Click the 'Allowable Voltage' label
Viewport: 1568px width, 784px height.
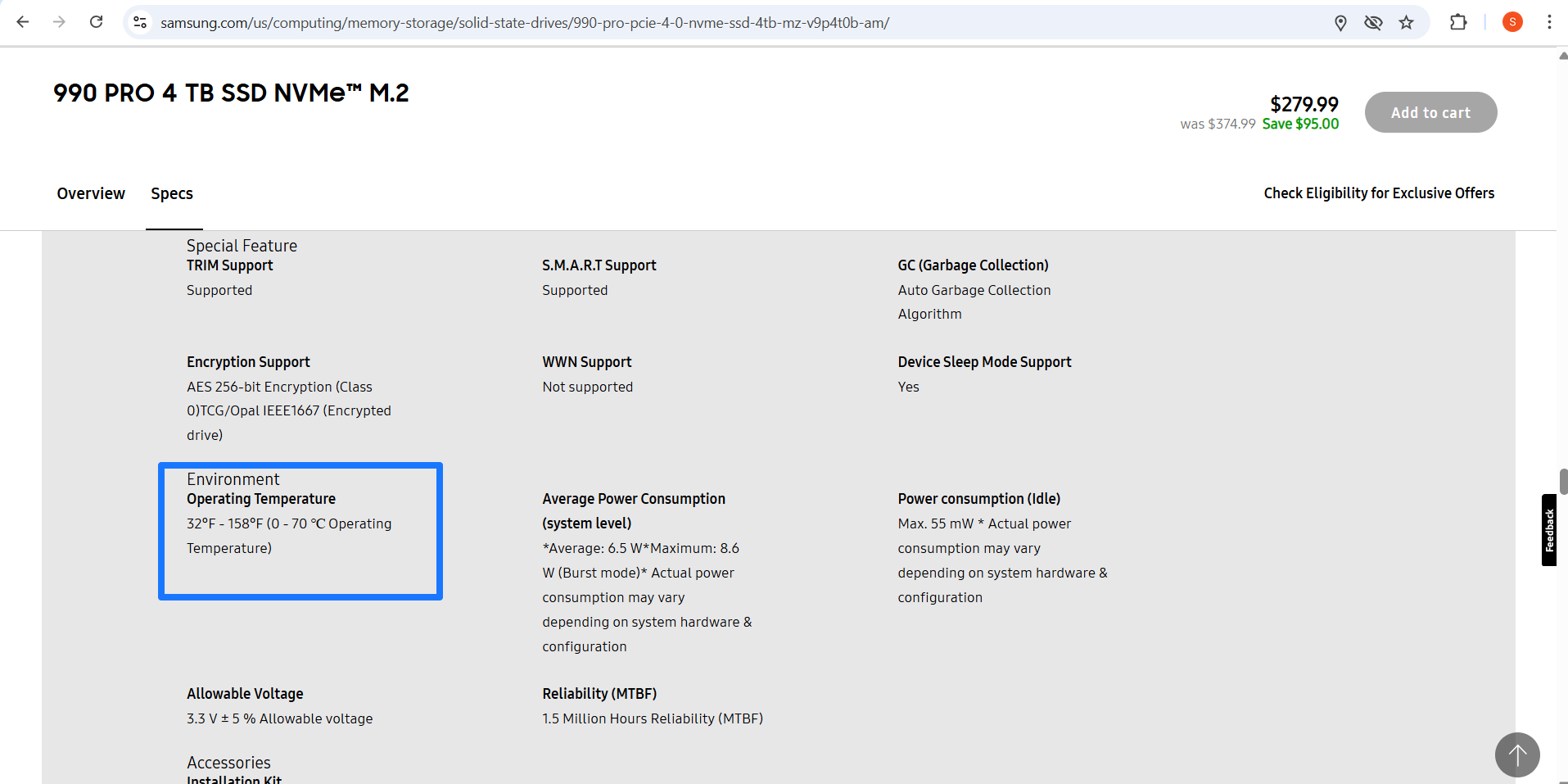(245, 694)
